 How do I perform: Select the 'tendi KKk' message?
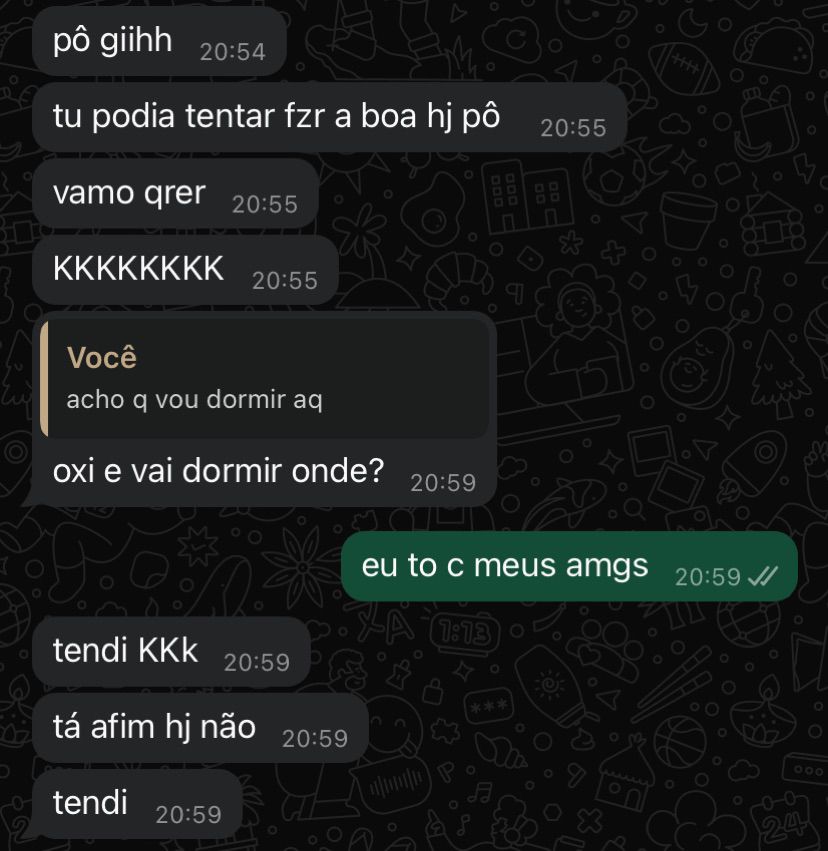pyautogui.click(x=171, y=651)
